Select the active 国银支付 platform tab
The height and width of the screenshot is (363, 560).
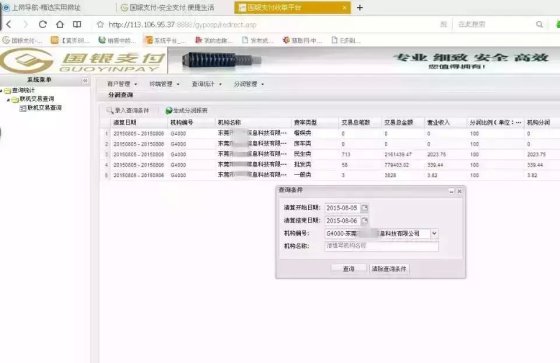coord(292,8)
